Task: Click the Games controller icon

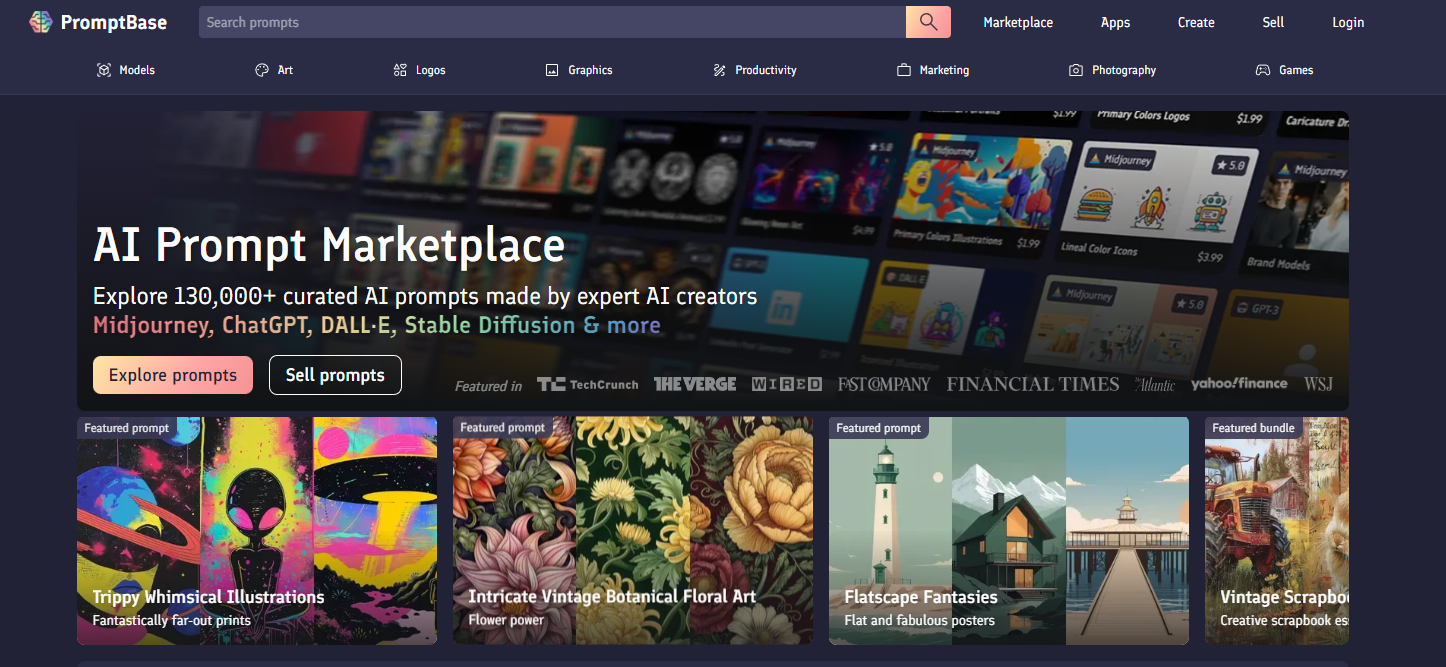Action: pyautogui.click(x=1263, y=70)
